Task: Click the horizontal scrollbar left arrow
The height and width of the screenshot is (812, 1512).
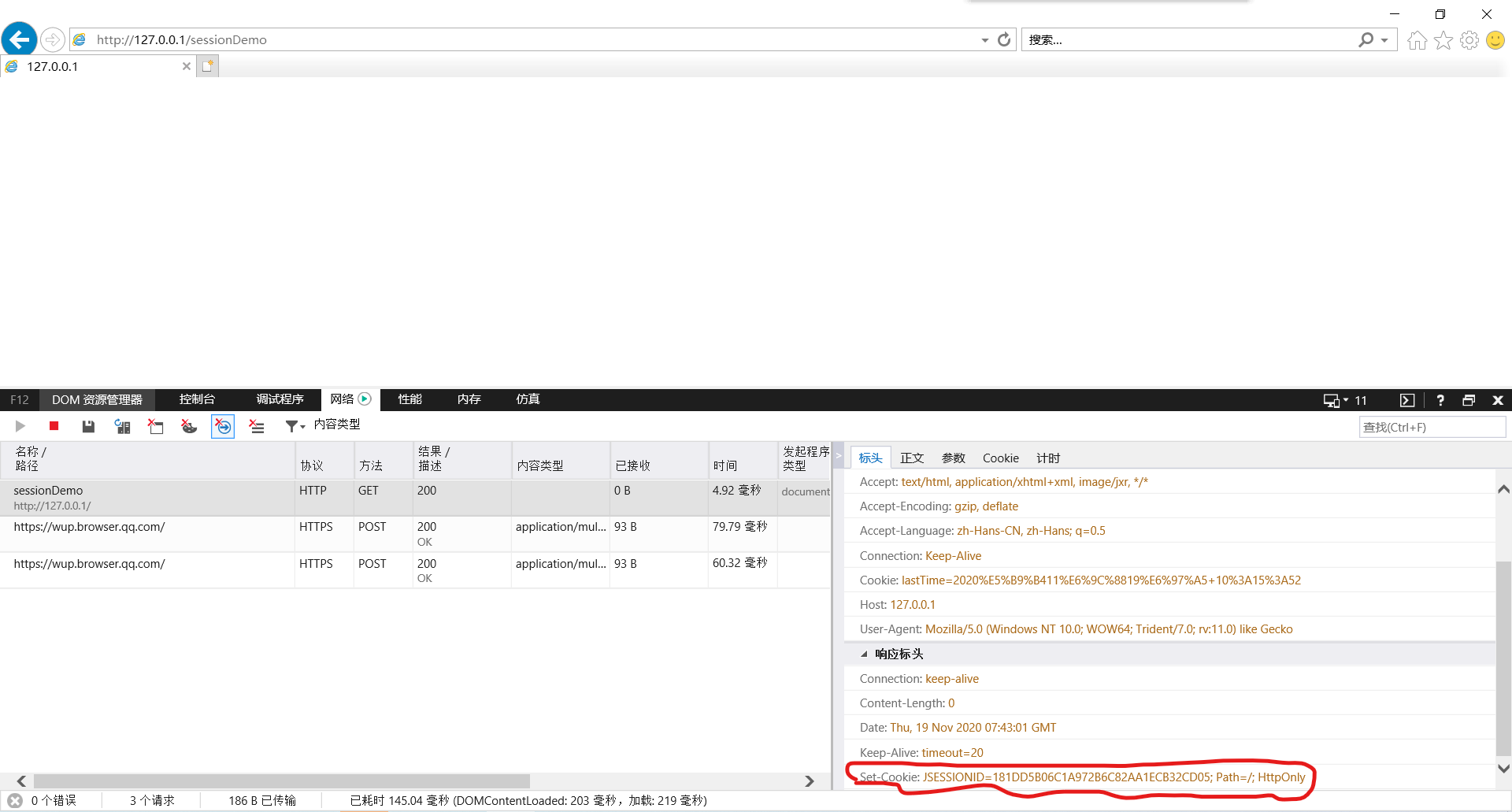Action: (21, 780)
